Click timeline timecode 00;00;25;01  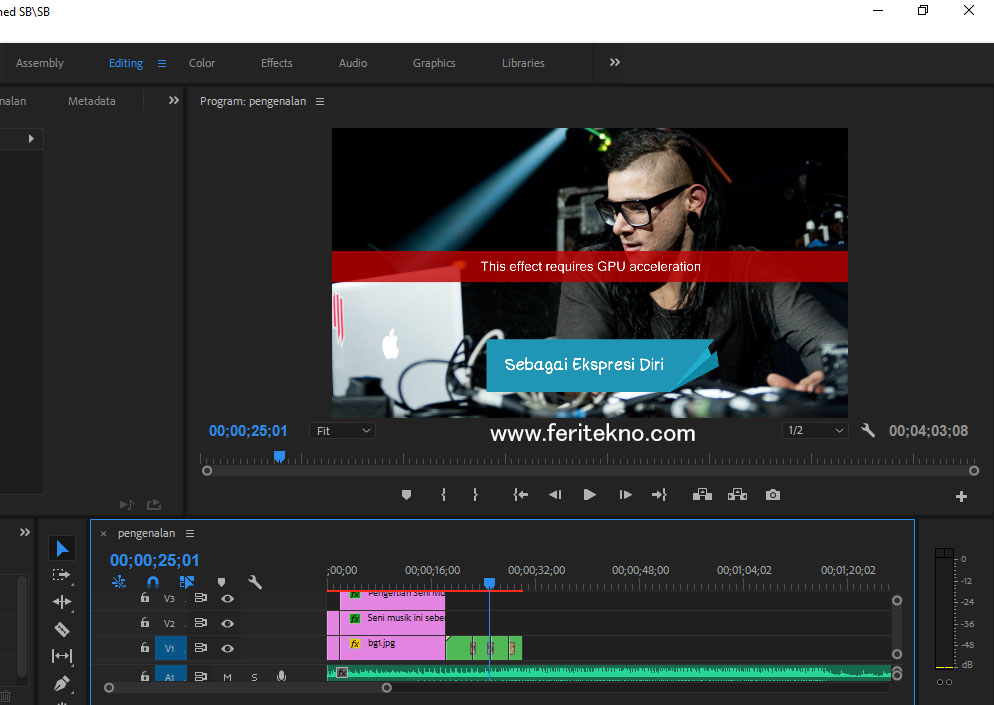154,560
